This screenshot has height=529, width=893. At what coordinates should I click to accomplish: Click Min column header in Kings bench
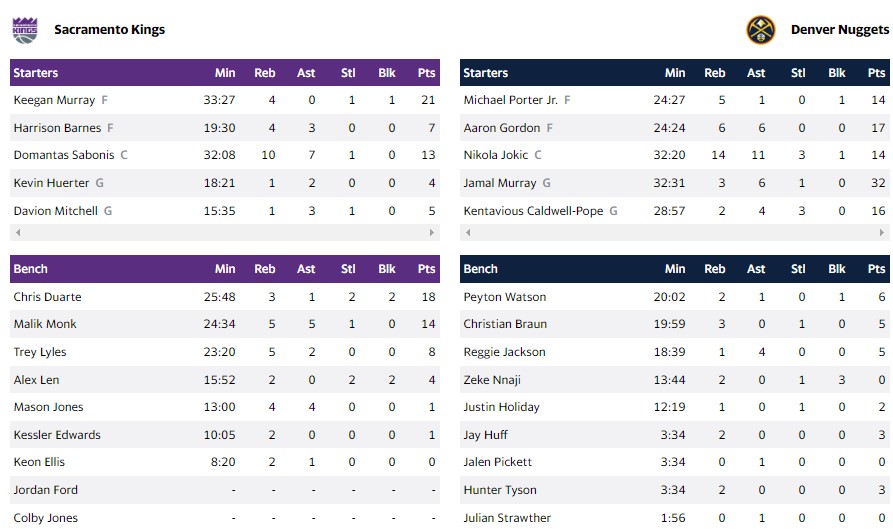point(225,269)
